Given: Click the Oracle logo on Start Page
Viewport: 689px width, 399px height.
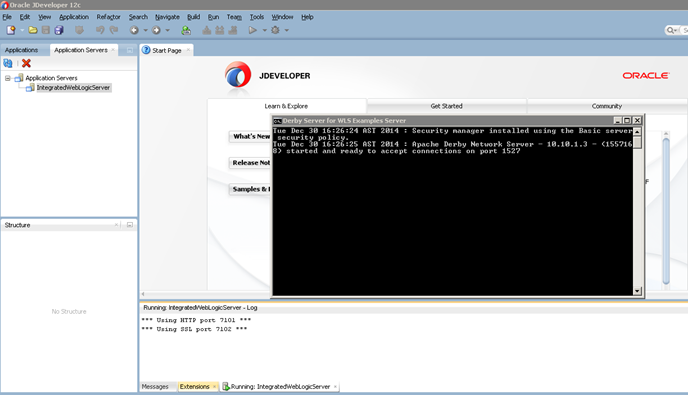Looking at the screenshot, I should (x=645, y=76).
